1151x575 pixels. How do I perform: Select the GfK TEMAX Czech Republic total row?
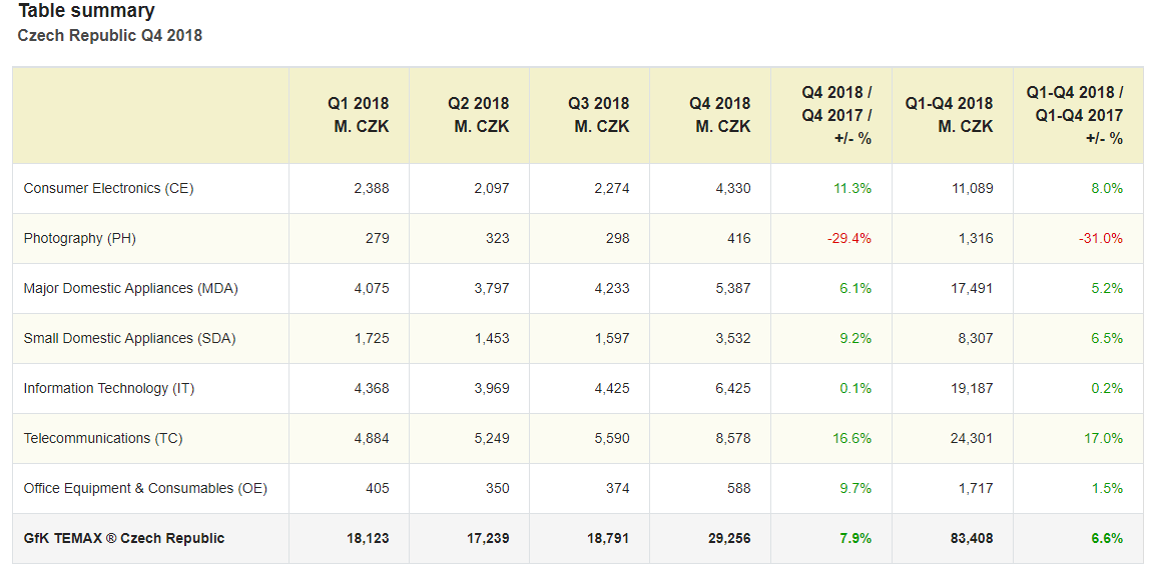[x=124, y=538]
